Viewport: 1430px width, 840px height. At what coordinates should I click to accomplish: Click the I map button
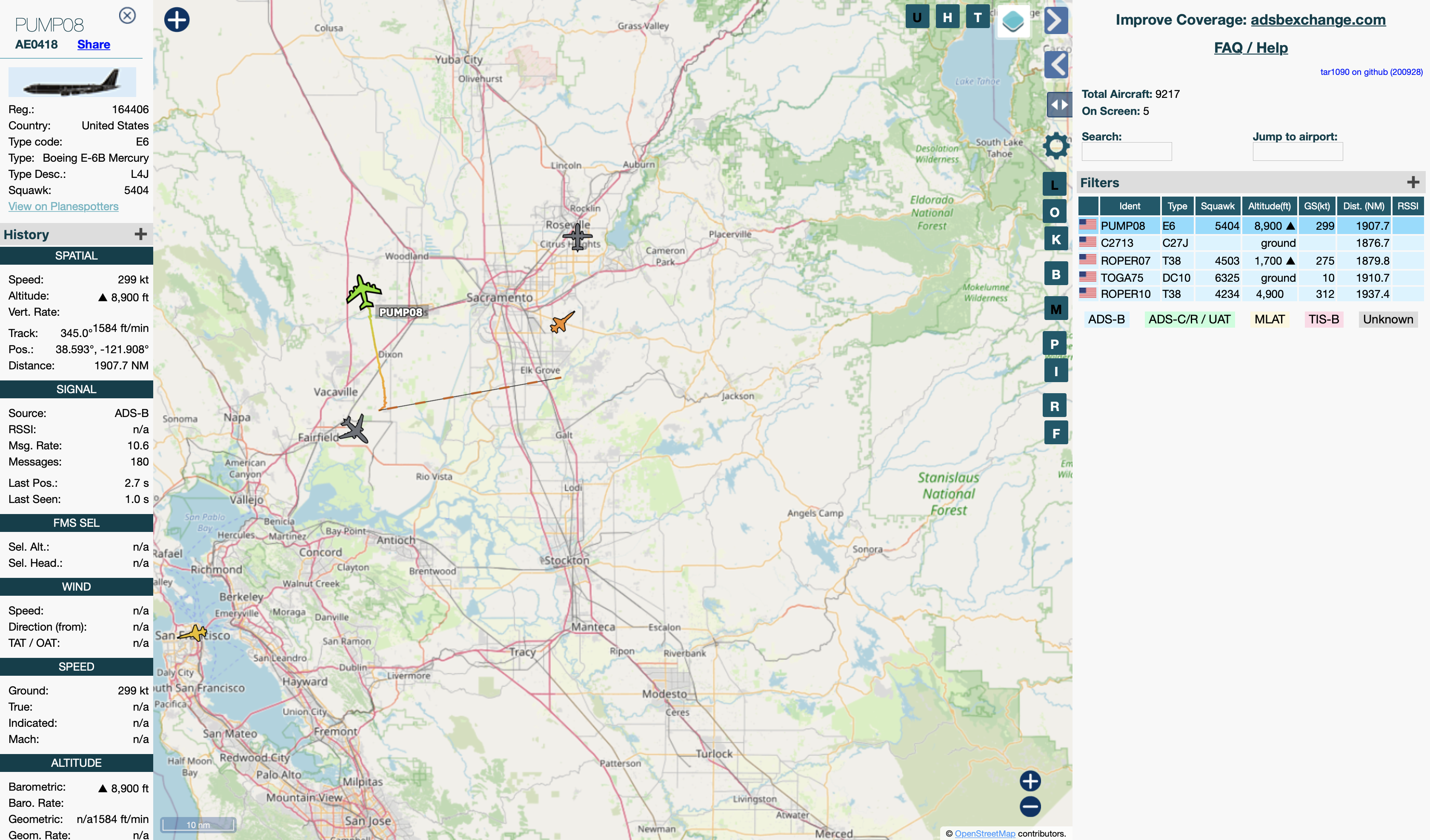pyautogui.click(x=1055, y=371)
